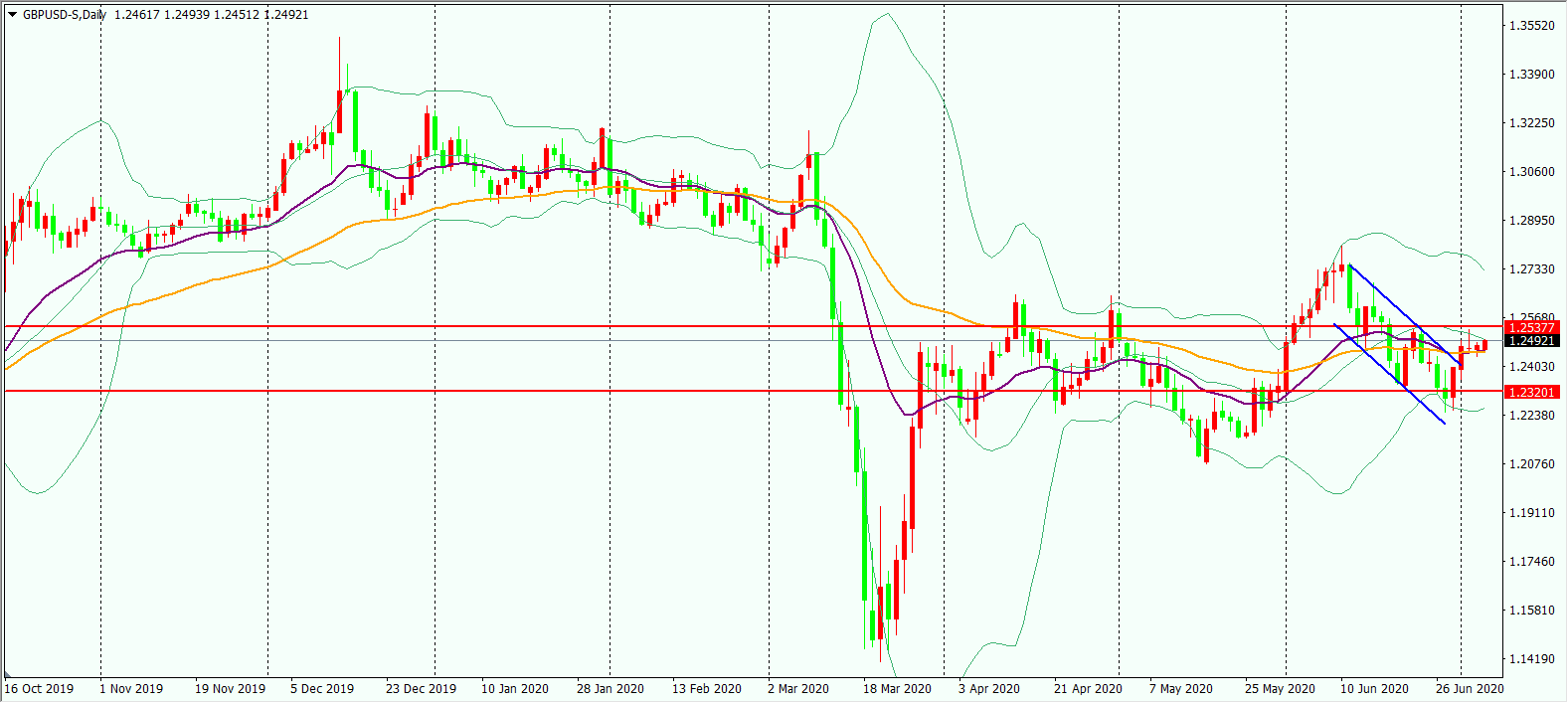
Task: Click the 2 Mar 2020 date label
Action: click(798, 688)
